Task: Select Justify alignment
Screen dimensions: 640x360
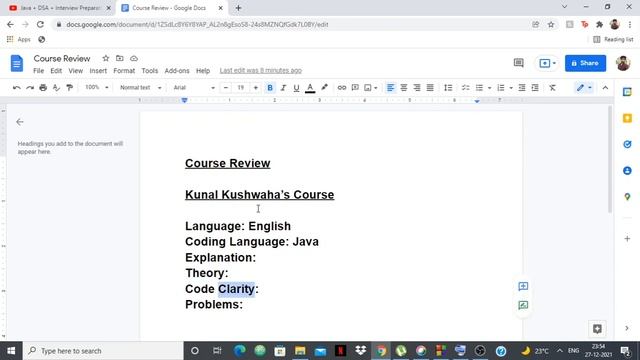Action: [430, 88]
